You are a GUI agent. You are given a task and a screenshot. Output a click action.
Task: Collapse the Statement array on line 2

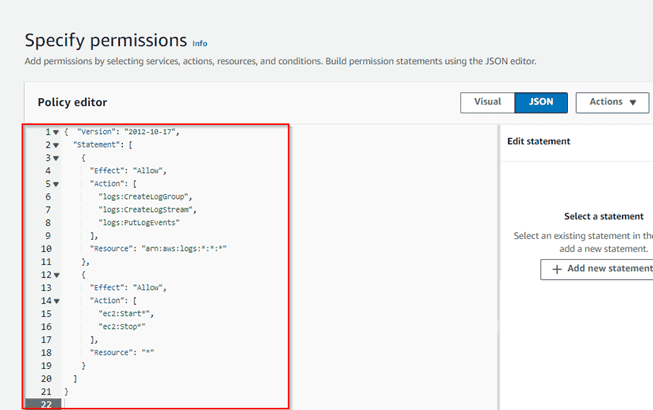point(55,145)
